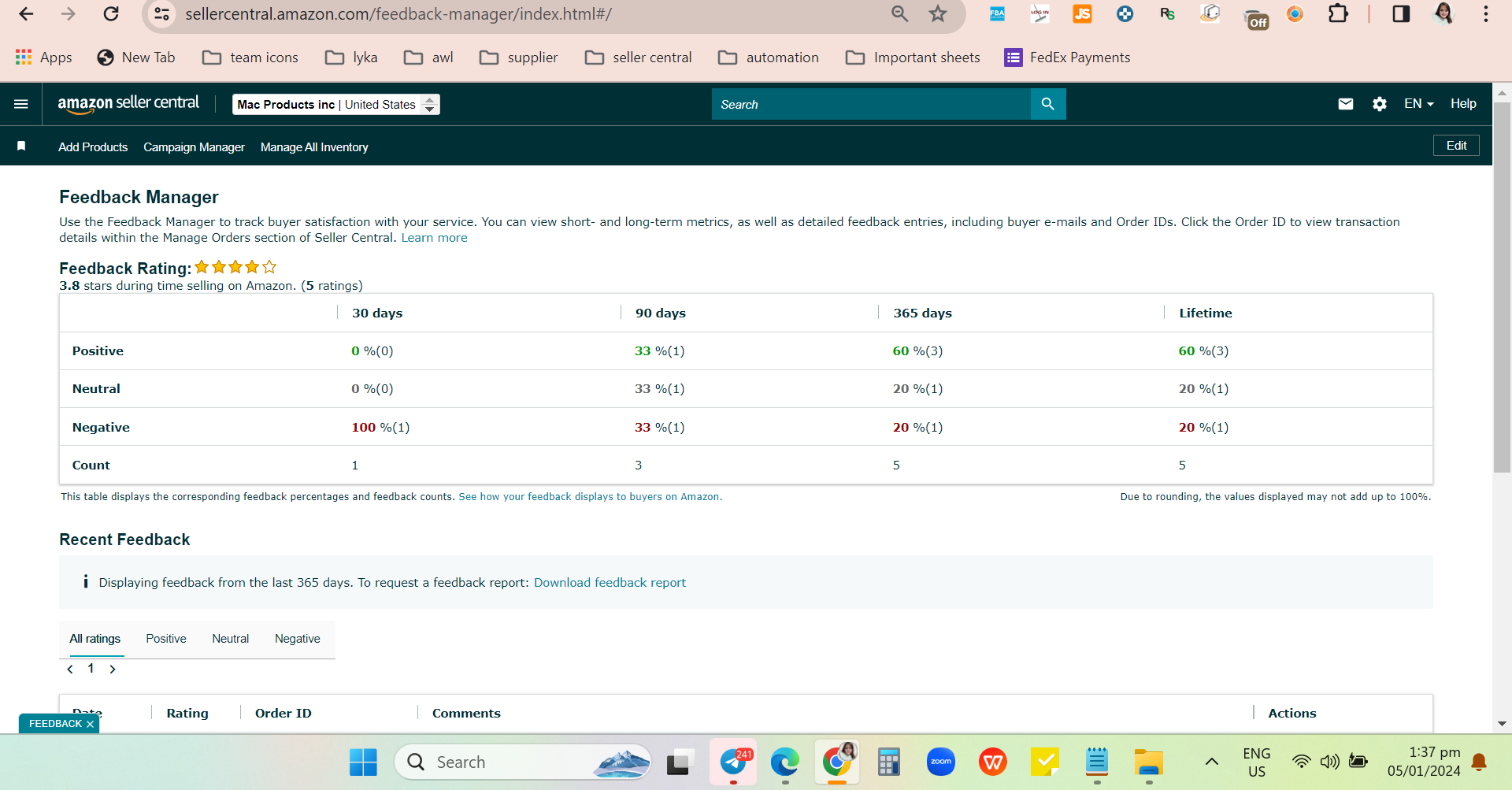Open the Important sheets bookmark folder
This screenshot has width=1512, height=790.
click(x=913, y=57)
